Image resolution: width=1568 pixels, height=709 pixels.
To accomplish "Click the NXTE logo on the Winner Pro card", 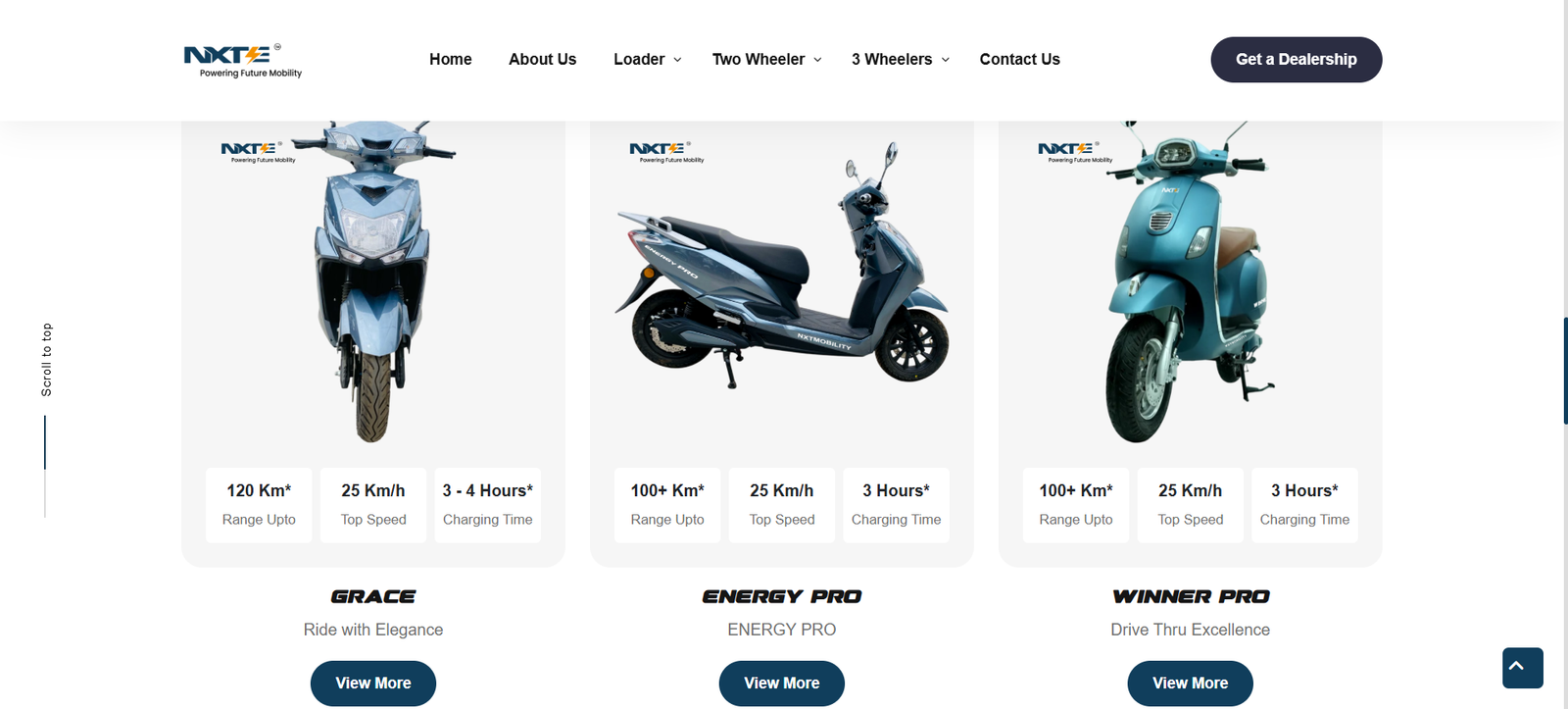I will coord(1075,152).
